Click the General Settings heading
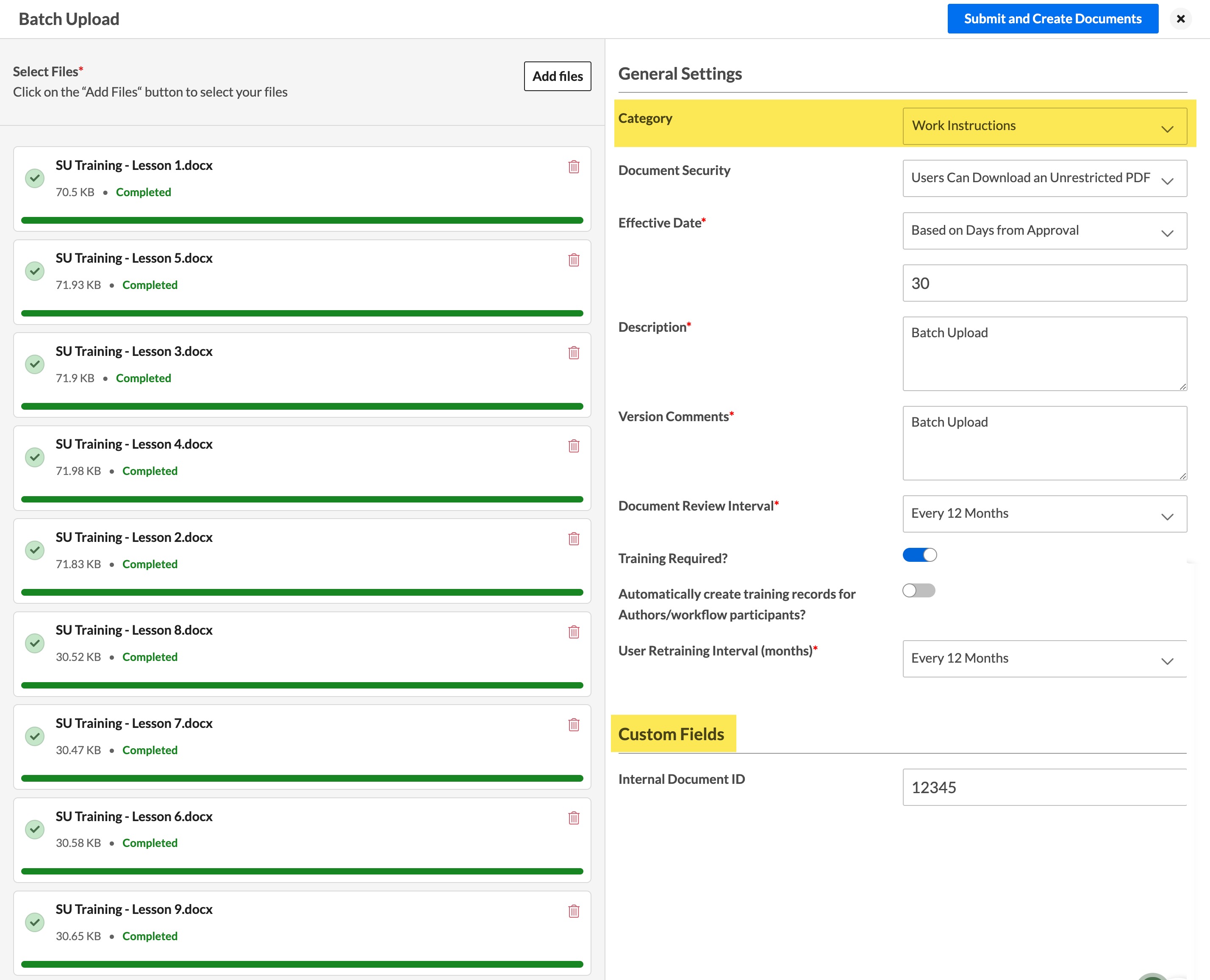 pyautogui.click(x=680, y=74)
